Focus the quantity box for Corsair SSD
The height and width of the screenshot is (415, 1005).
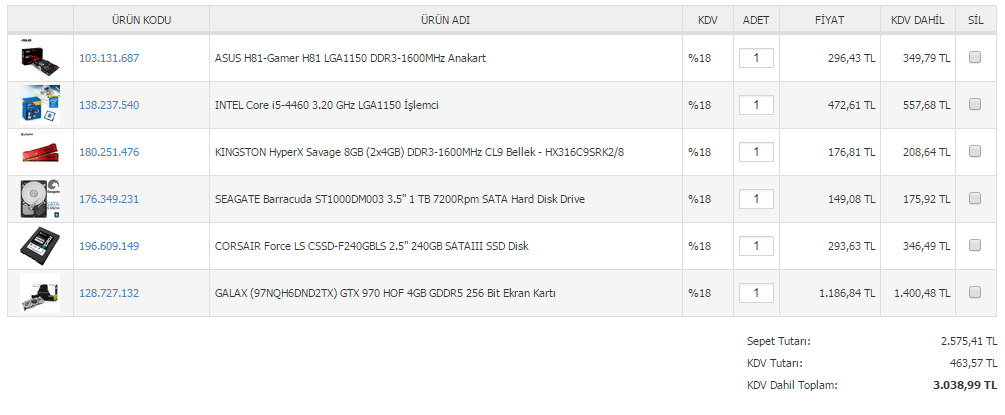[756, 246]
